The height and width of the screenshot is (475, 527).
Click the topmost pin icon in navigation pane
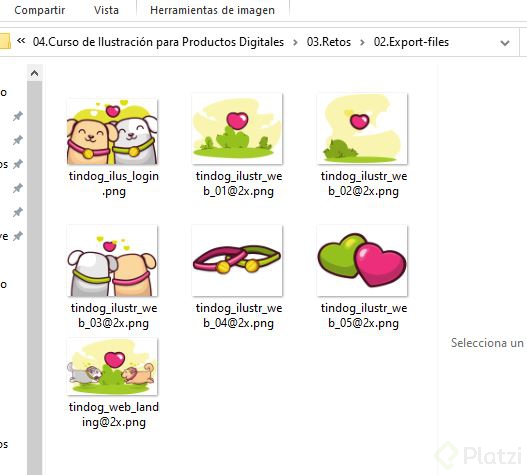tap(18, 116)
